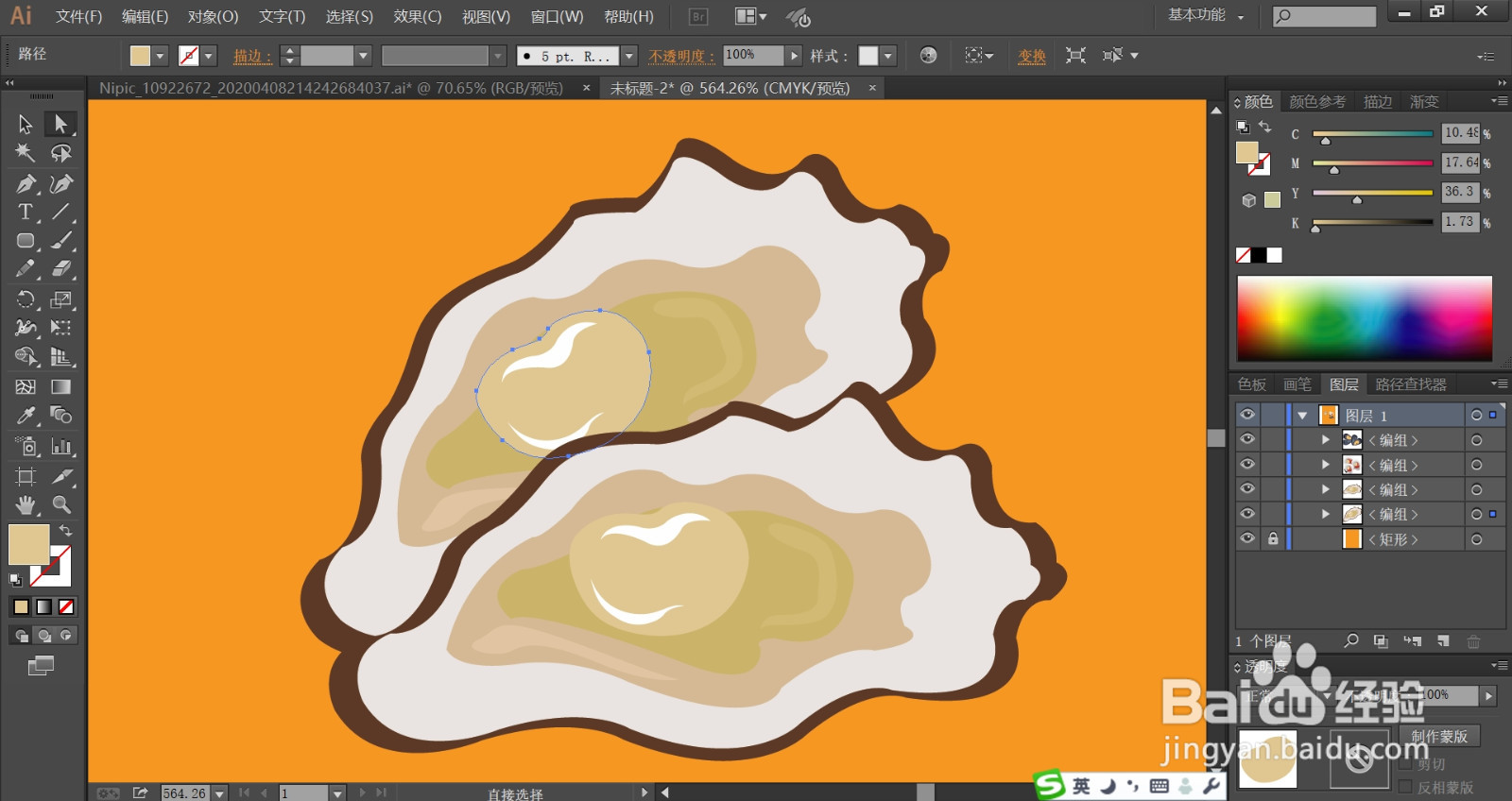Open the Bridge (Br) button
Image resolution: width=1512 pixels, height=801 pixels.
(x=698, y=16)
